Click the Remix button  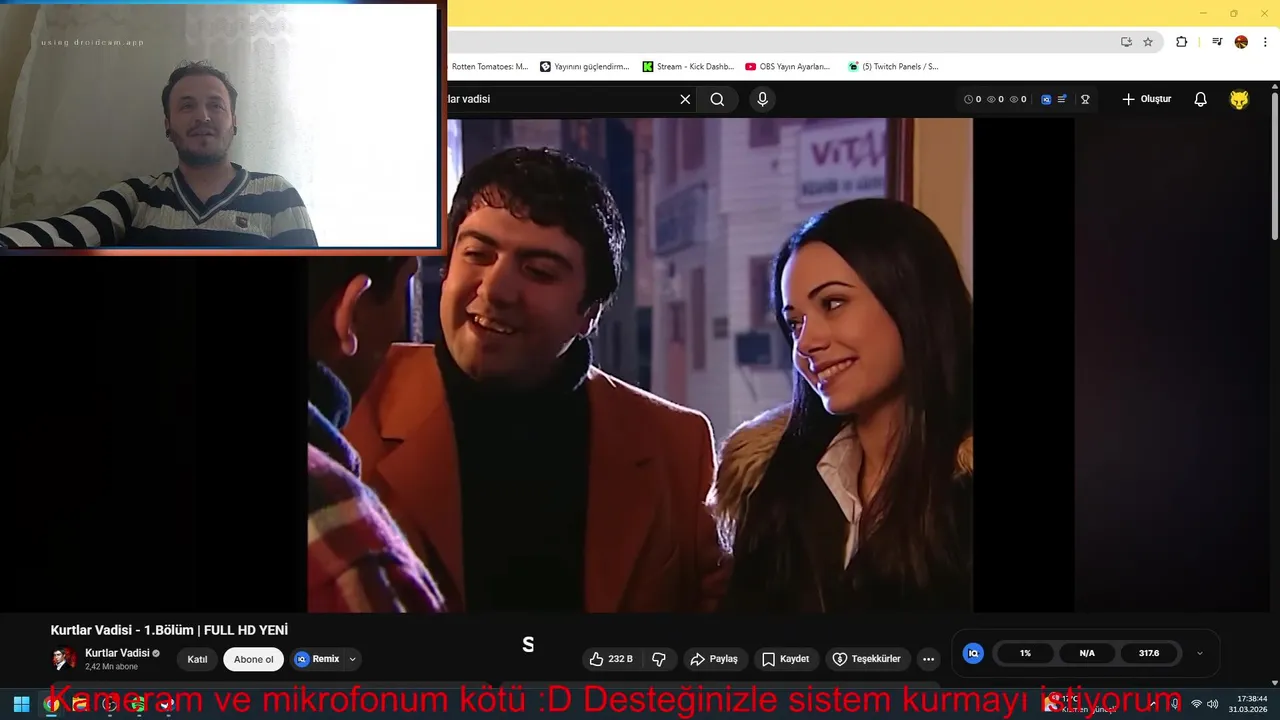pyautogui.click(x=318, y=659)
